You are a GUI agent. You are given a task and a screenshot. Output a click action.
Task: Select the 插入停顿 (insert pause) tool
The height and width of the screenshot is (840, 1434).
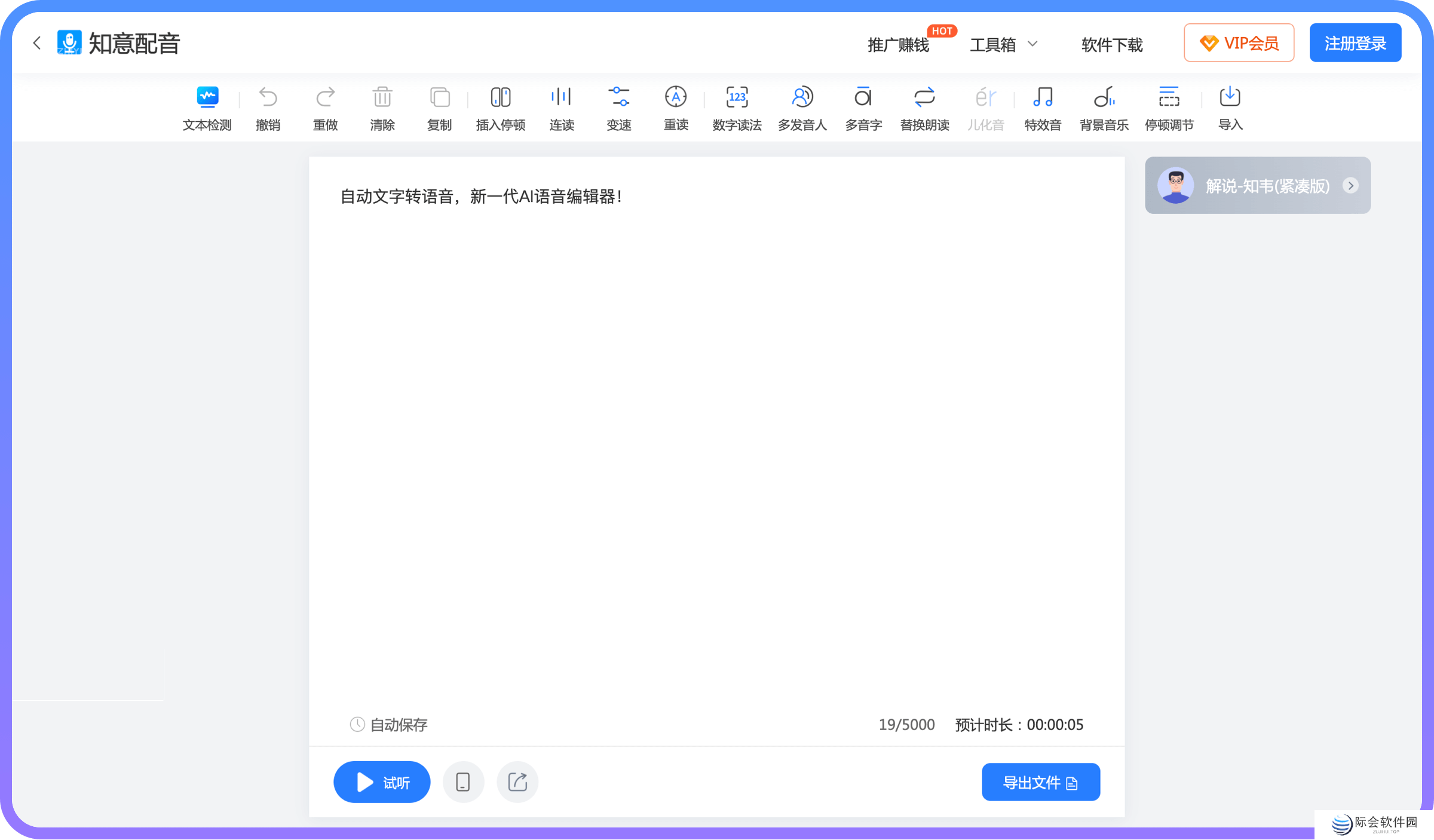pos(499,107)
